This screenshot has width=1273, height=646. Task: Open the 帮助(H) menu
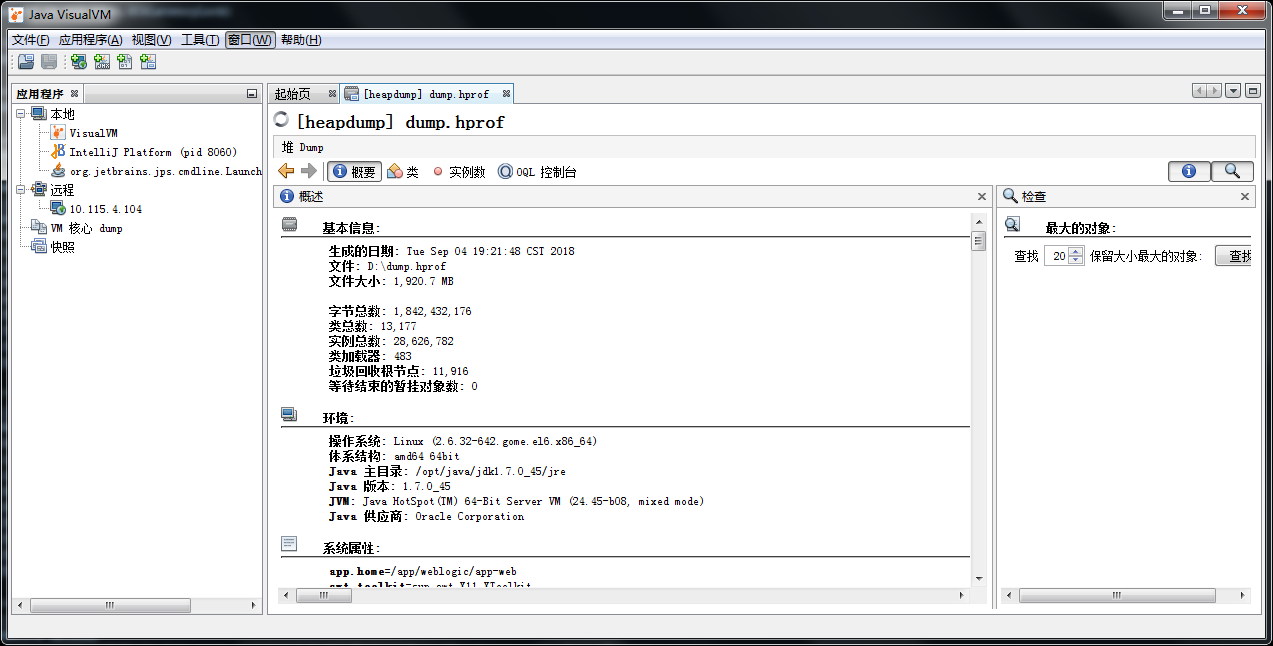click(x=301, y=40)
